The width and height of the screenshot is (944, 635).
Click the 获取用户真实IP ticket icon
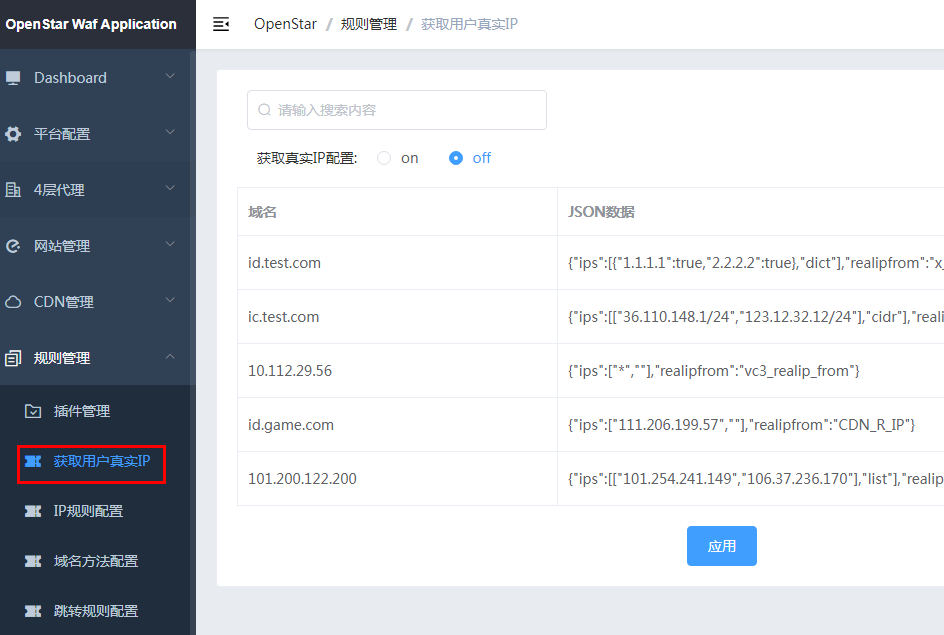tap(33, 461)
